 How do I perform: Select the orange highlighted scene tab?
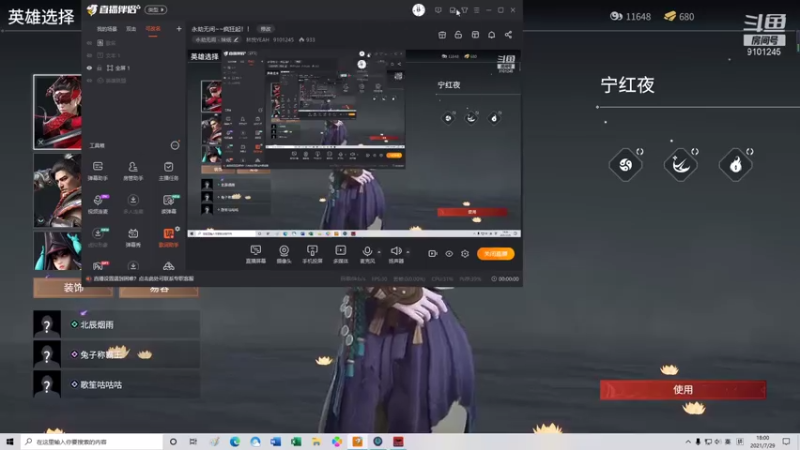153,29
